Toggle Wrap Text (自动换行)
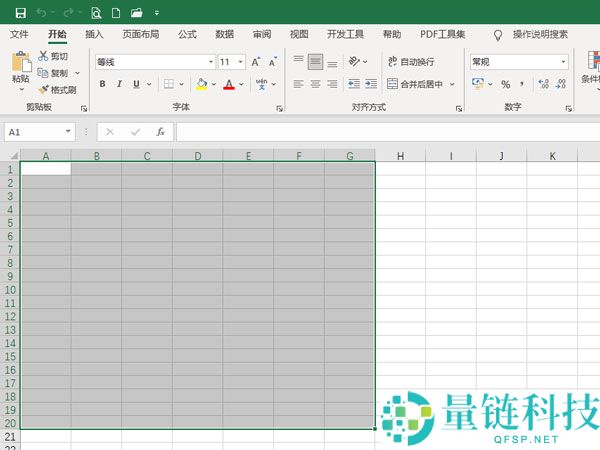Image resolution: width=600 pixels, height=450 pixels. (x=411, y=62)
